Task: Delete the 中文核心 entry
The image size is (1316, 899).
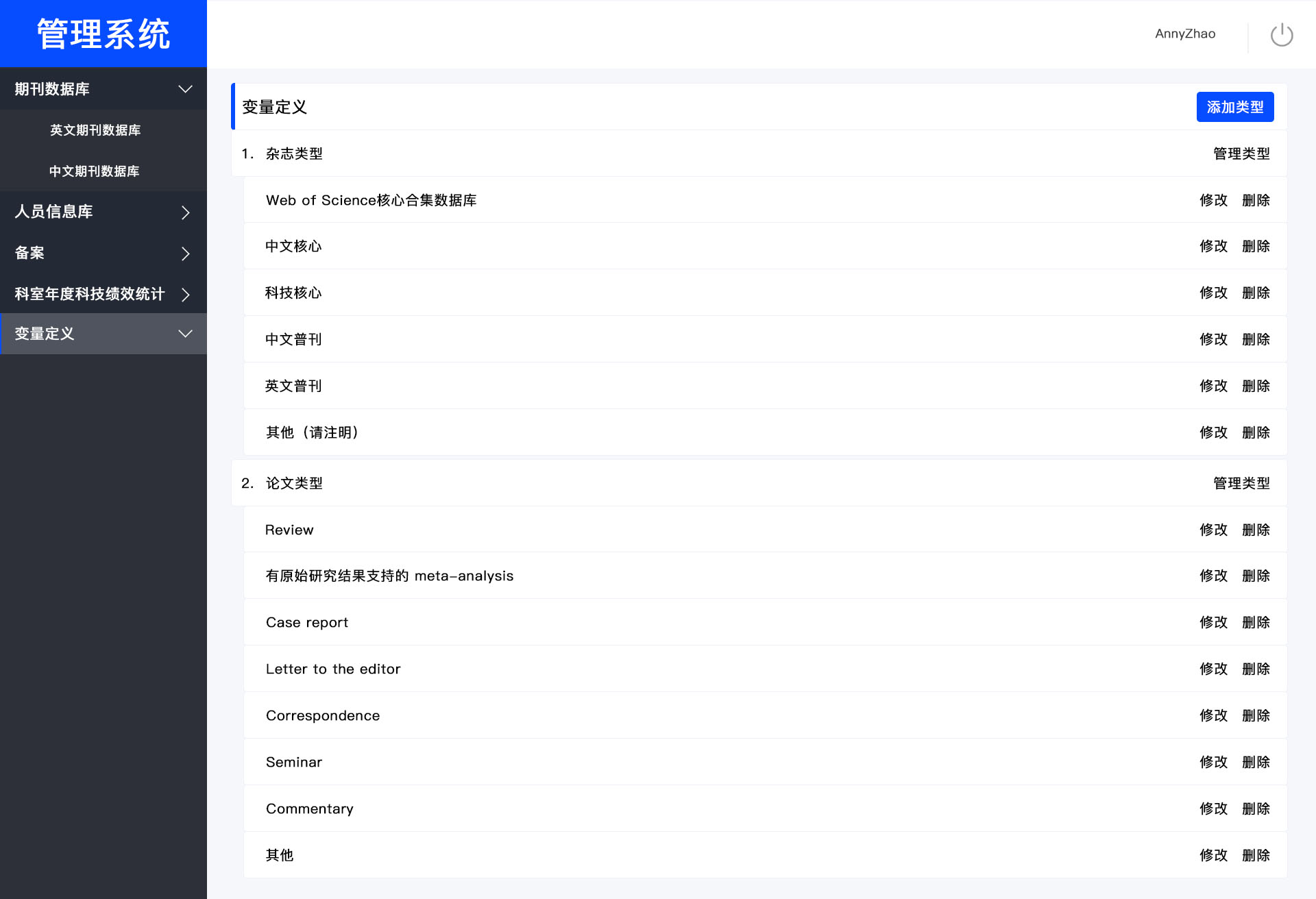Action: pos(1256,246)
